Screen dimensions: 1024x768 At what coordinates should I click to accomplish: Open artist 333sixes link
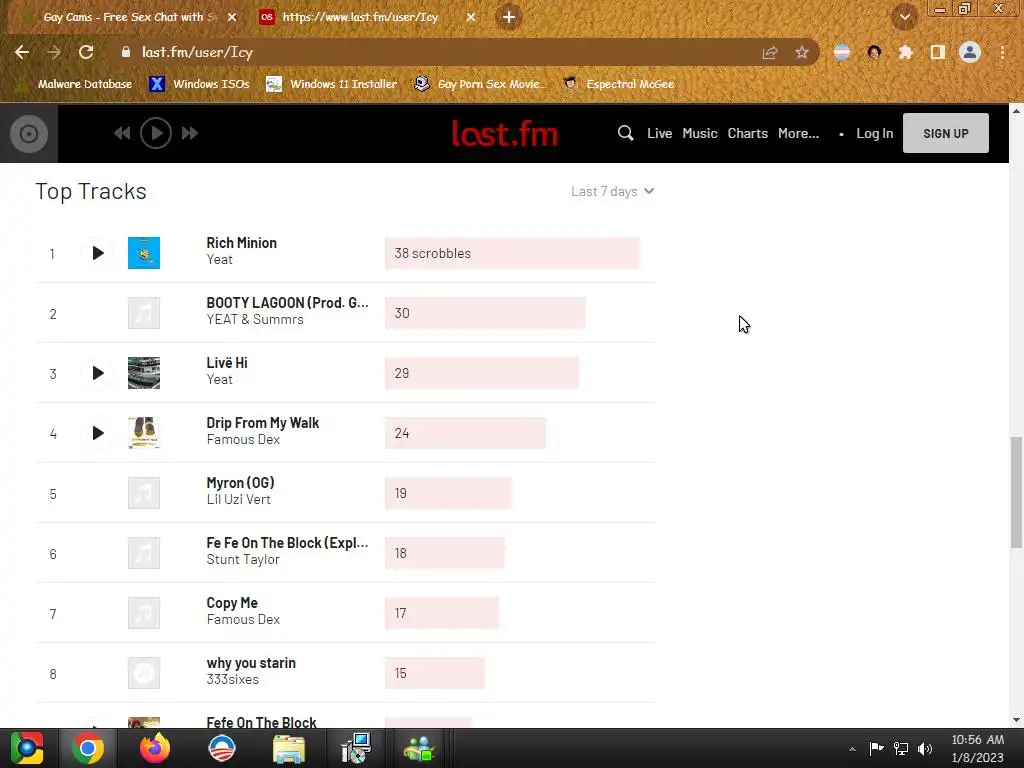click(x=232, y=680)
